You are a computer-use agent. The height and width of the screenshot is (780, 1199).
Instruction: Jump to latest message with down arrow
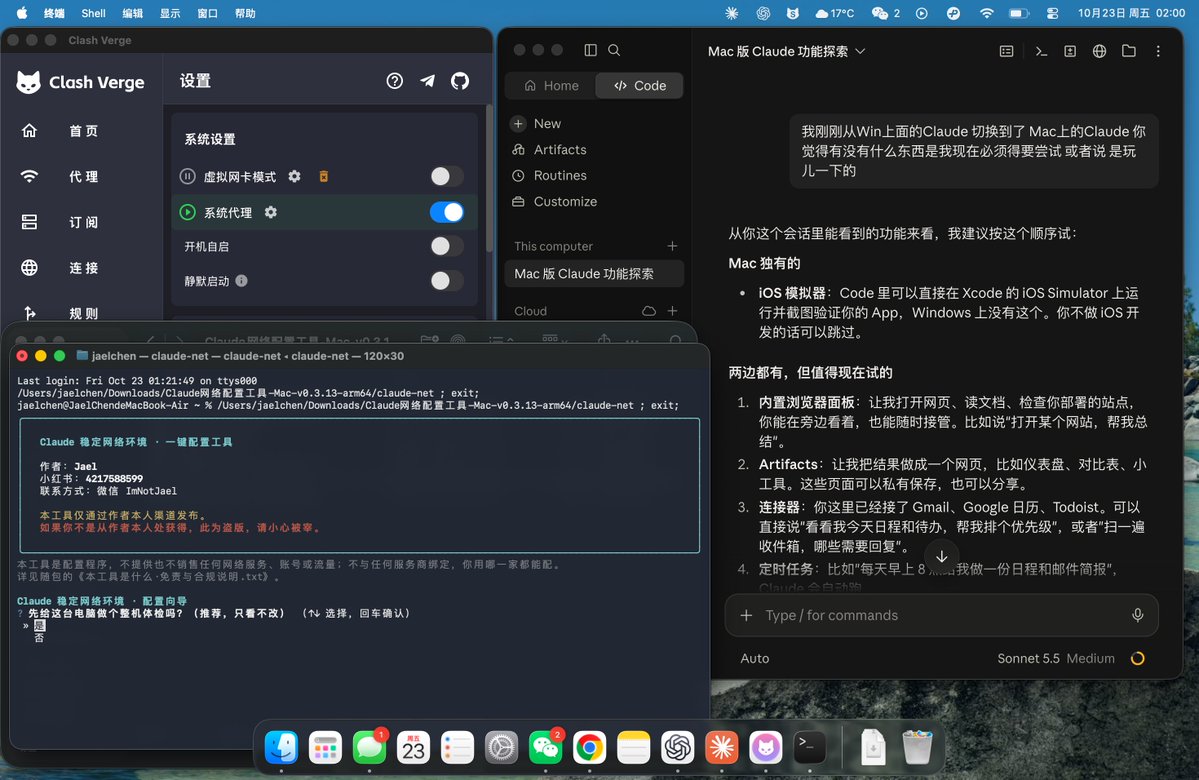click(x=942, y=557)
